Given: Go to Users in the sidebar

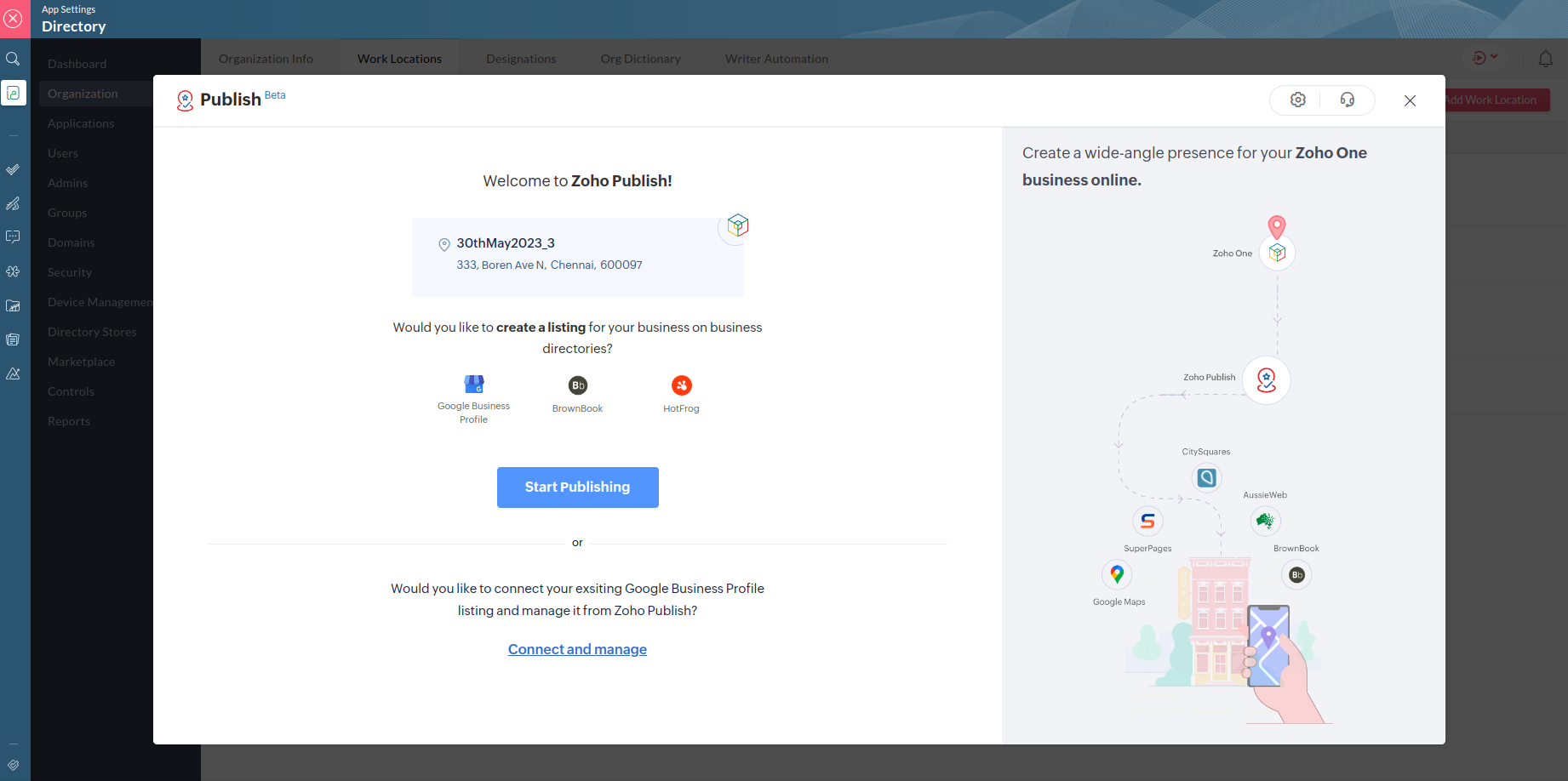Looking at the screenshot, I should coord(63,153).
